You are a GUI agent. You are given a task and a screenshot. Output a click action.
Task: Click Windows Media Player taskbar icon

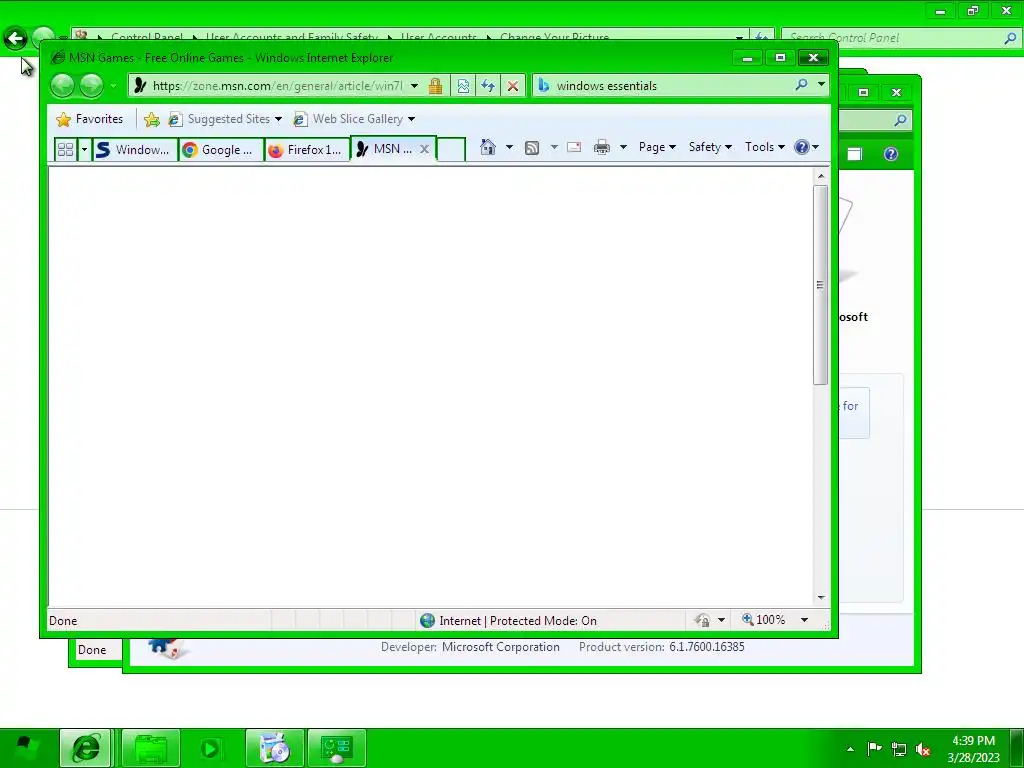[x=210, y=748]
